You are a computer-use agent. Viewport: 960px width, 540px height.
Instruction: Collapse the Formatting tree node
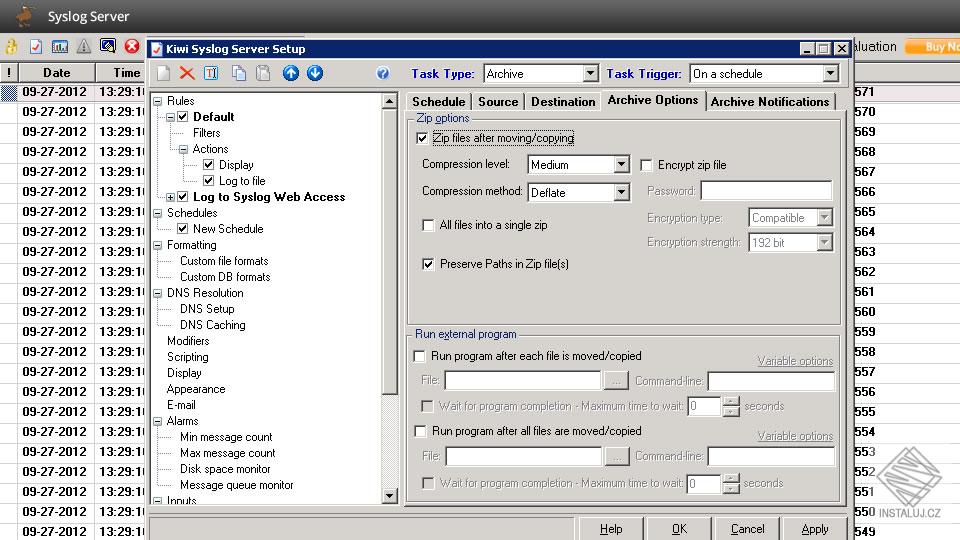[157, 245]
